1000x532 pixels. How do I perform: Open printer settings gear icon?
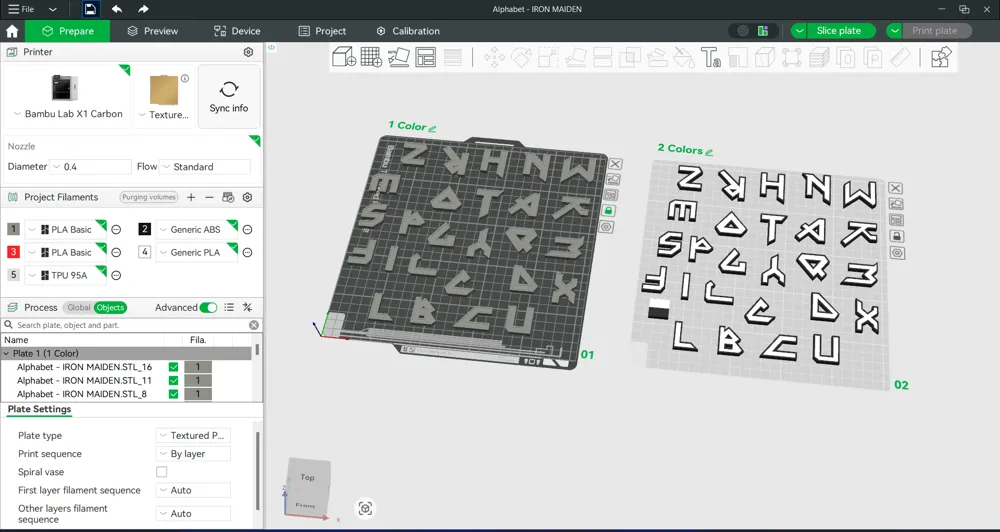pyautogui.click(x=249, y=52)
